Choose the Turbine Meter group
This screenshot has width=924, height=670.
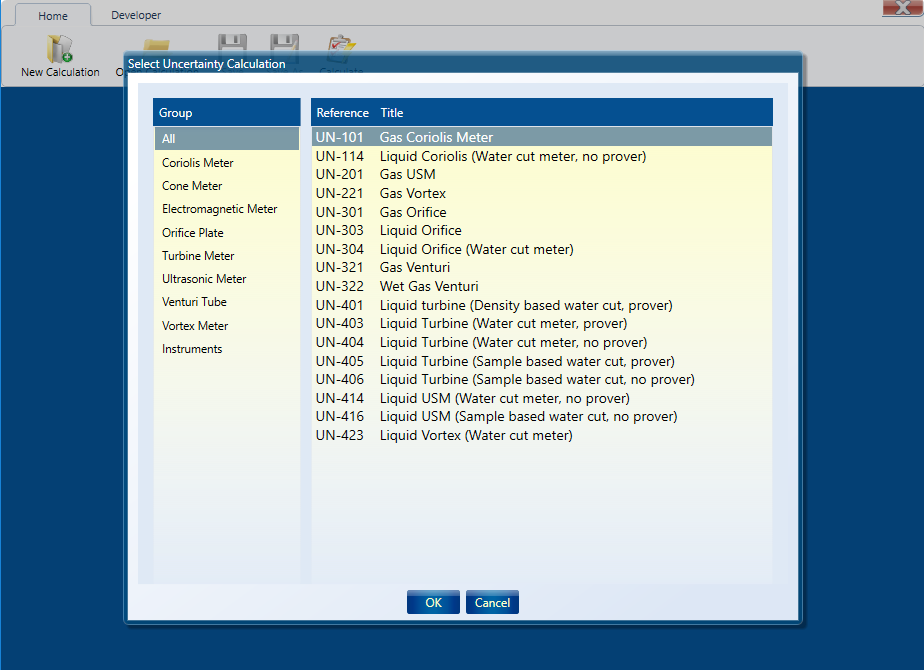[227, 256]
